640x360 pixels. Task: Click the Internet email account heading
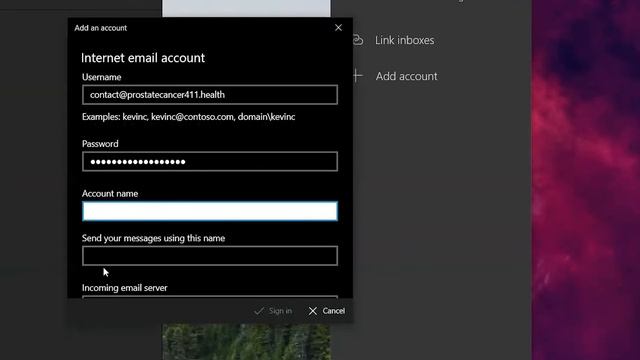point(143,58)
